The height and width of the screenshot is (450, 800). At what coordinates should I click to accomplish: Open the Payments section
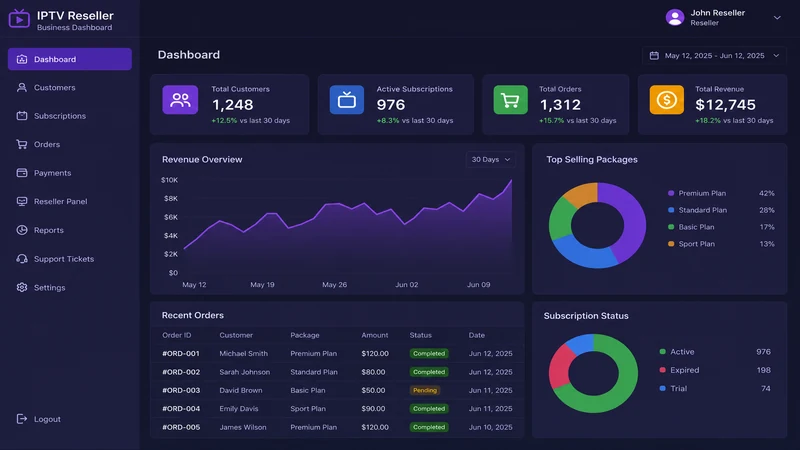point(69,173)
